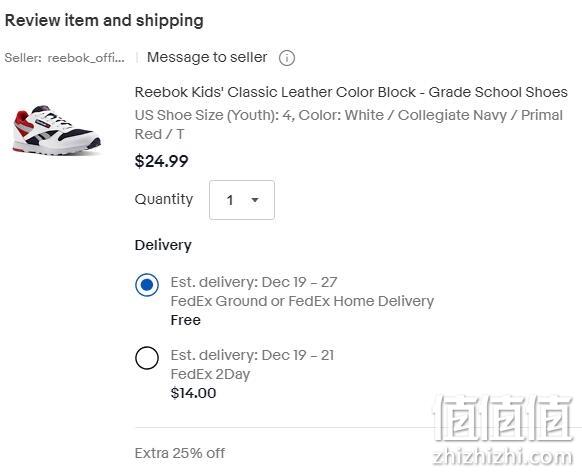Screen dimensions: 582x474
Task: Open the Quantity dropdown box
Action: [x=242, y=200]
